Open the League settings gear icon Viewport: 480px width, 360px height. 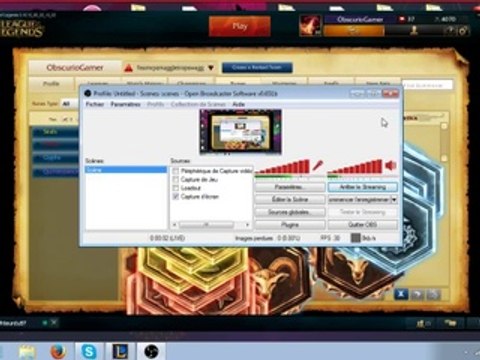(x=463, y=31)
